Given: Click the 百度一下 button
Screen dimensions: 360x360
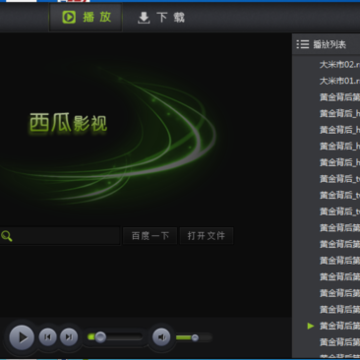Looking at the screenshot, I should click(150, 236).
